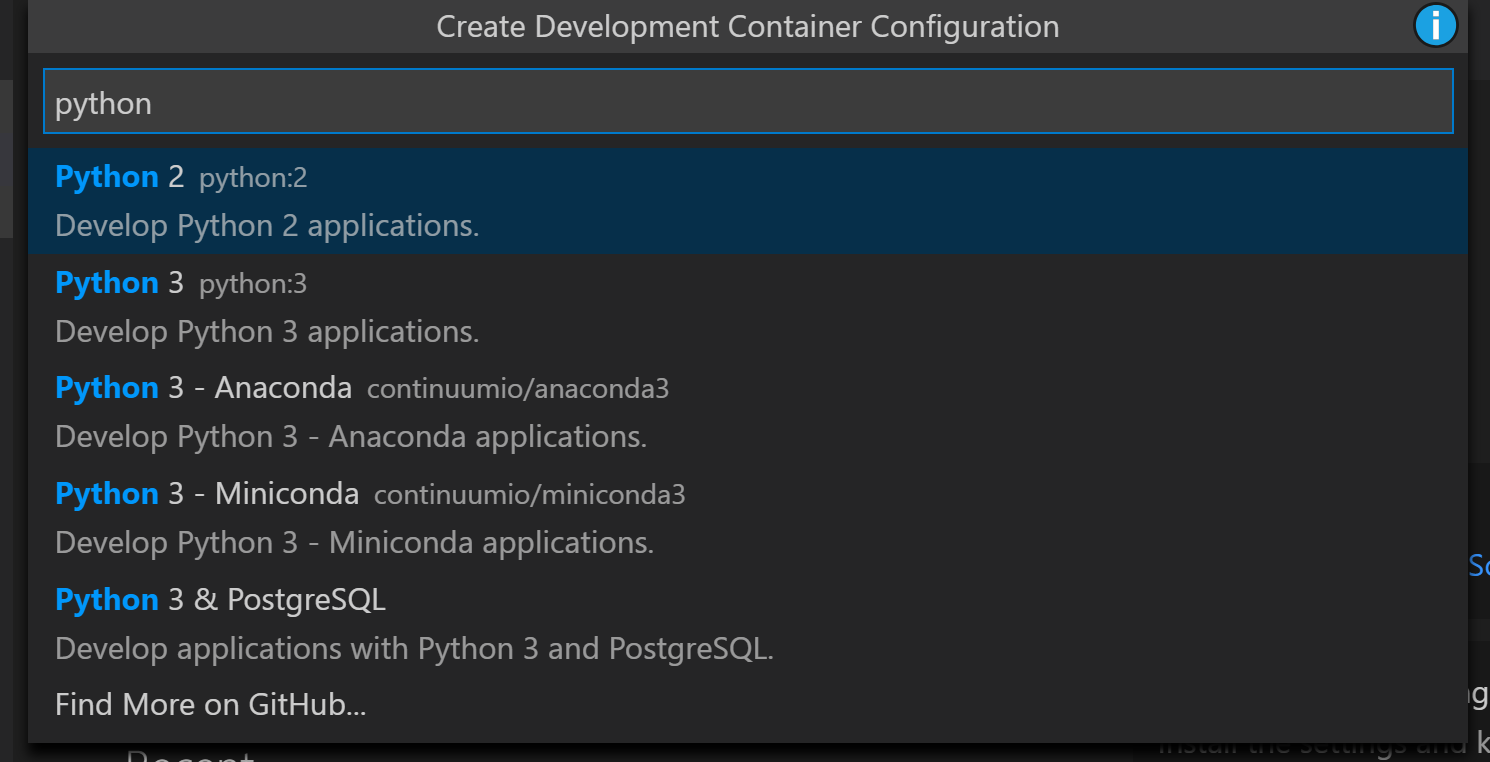Click "Develop Python 3 applications." description
Screen dimensions: 1490x762
pyautogui.click(x=267, y=332)
